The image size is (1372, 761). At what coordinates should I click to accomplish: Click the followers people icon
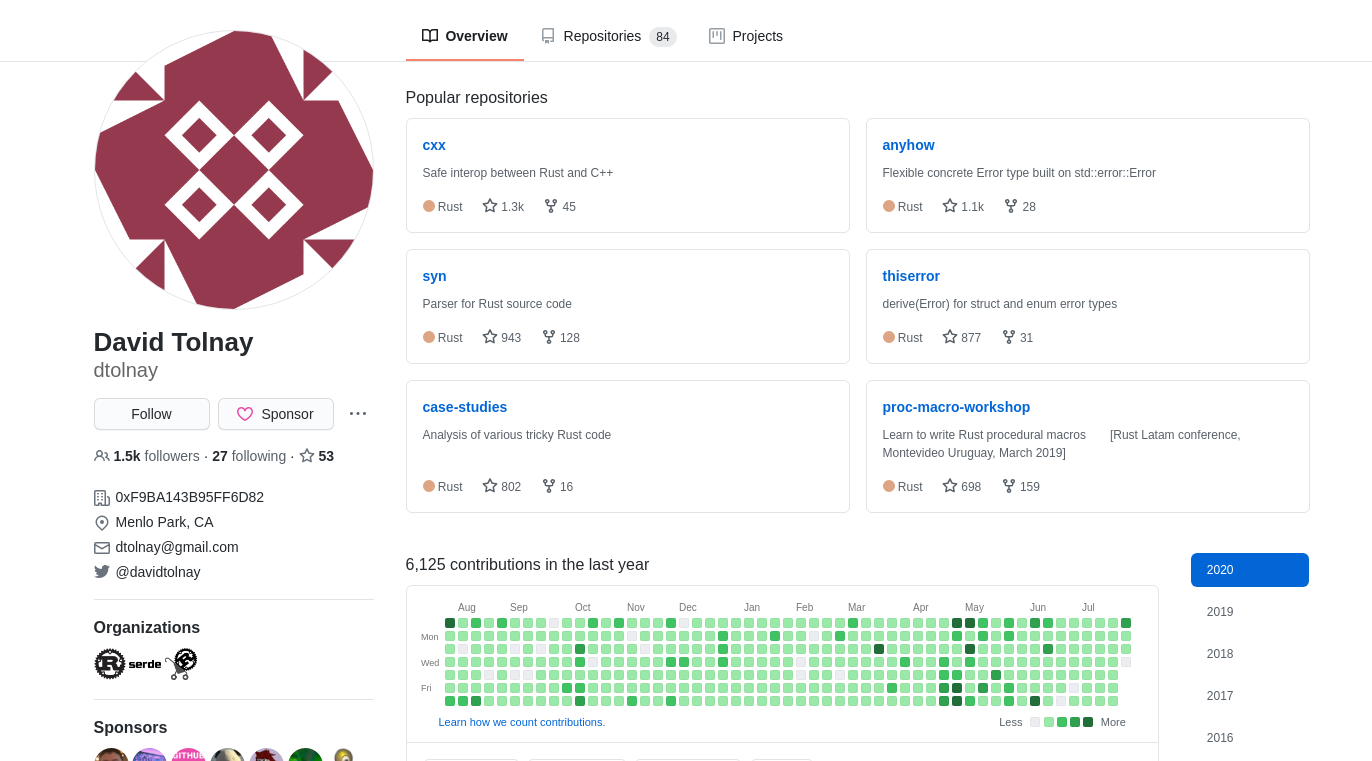tap(102, 456)
